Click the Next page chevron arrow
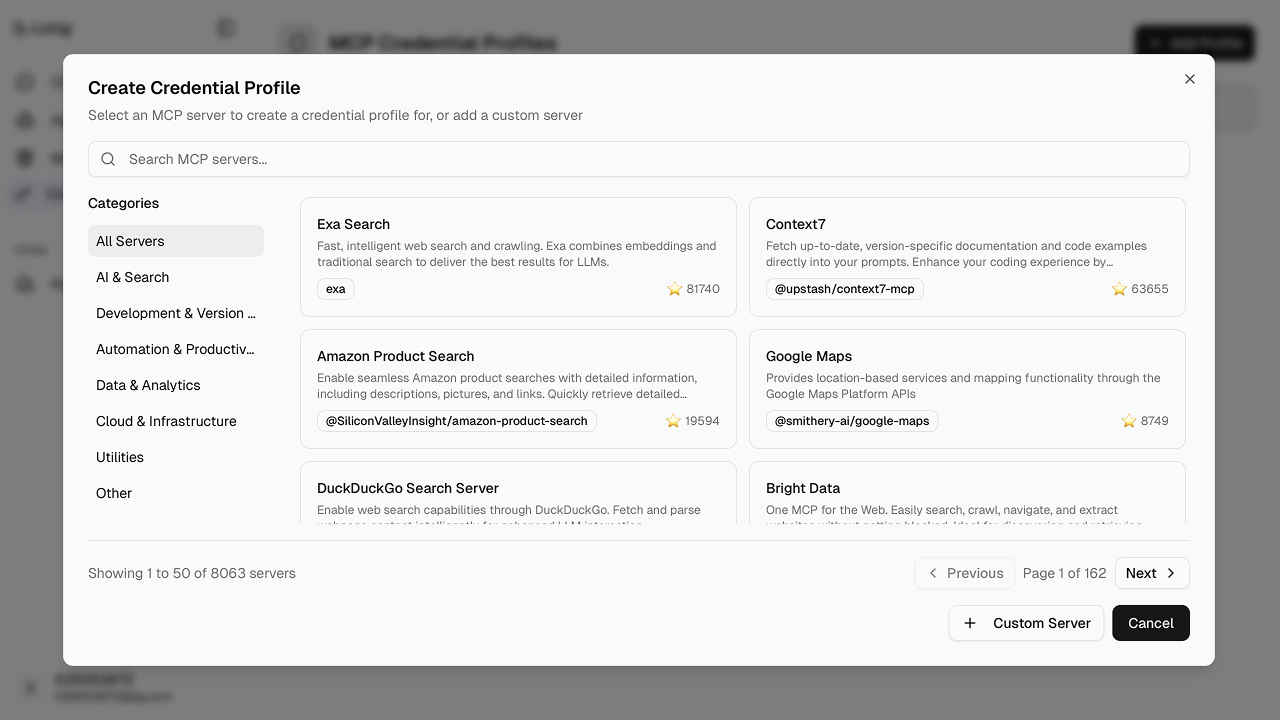1280x720 pixels. click(x=1171, y=573)
